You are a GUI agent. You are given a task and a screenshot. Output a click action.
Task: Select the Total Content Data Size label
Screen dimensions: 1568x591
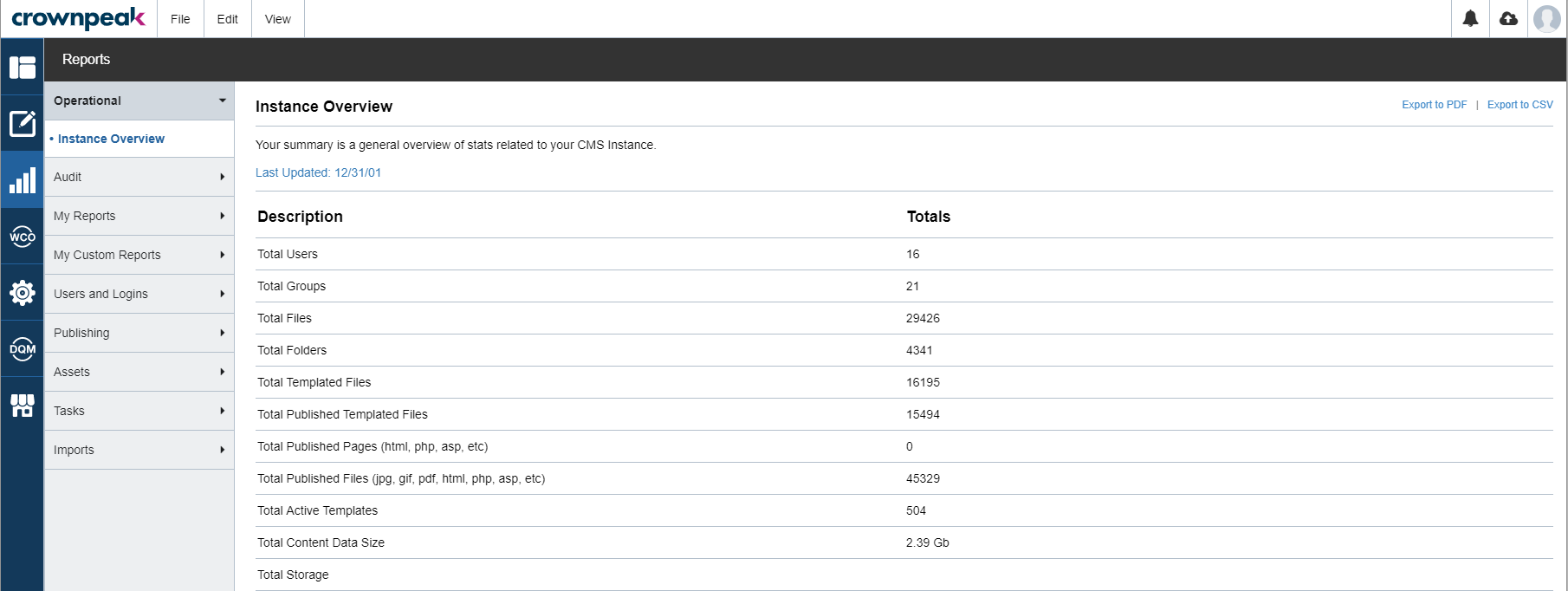pyautogui.click(x=321, y=542)
